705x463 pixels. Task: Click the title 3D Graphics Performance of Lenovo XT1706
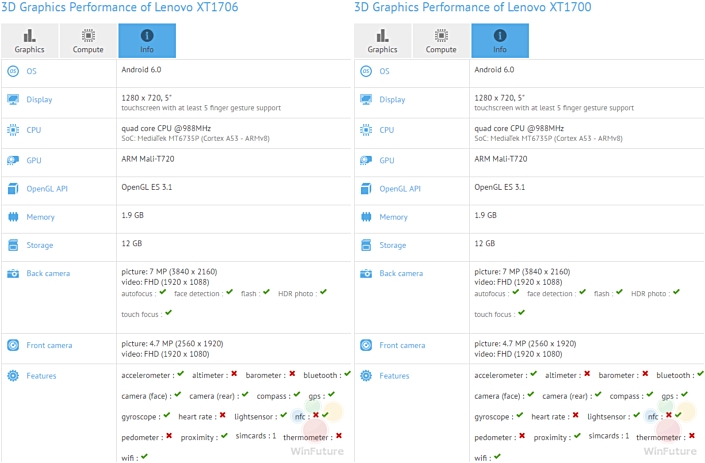120,7
